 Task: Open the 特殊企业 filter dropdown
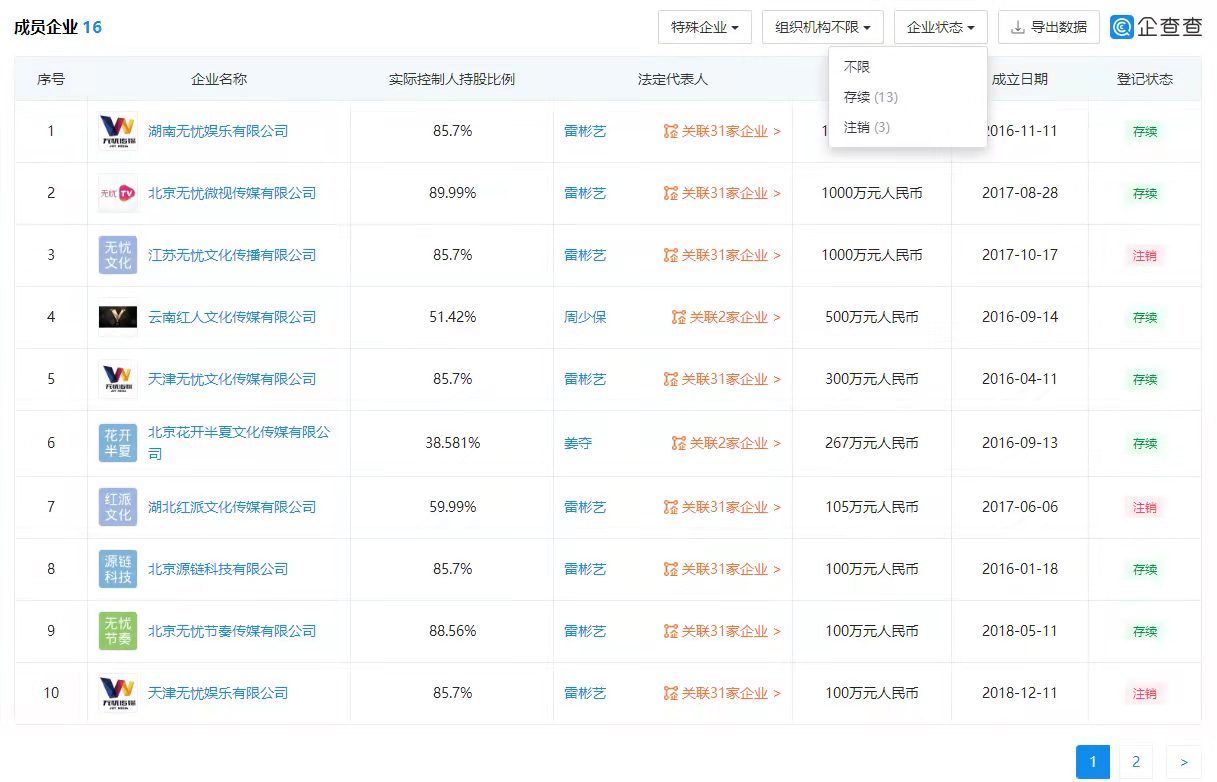(705, 27)
